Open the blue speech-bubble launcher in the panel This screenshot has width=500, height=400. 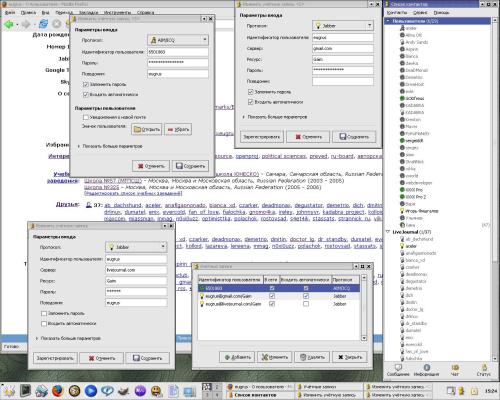pos(107,391)
